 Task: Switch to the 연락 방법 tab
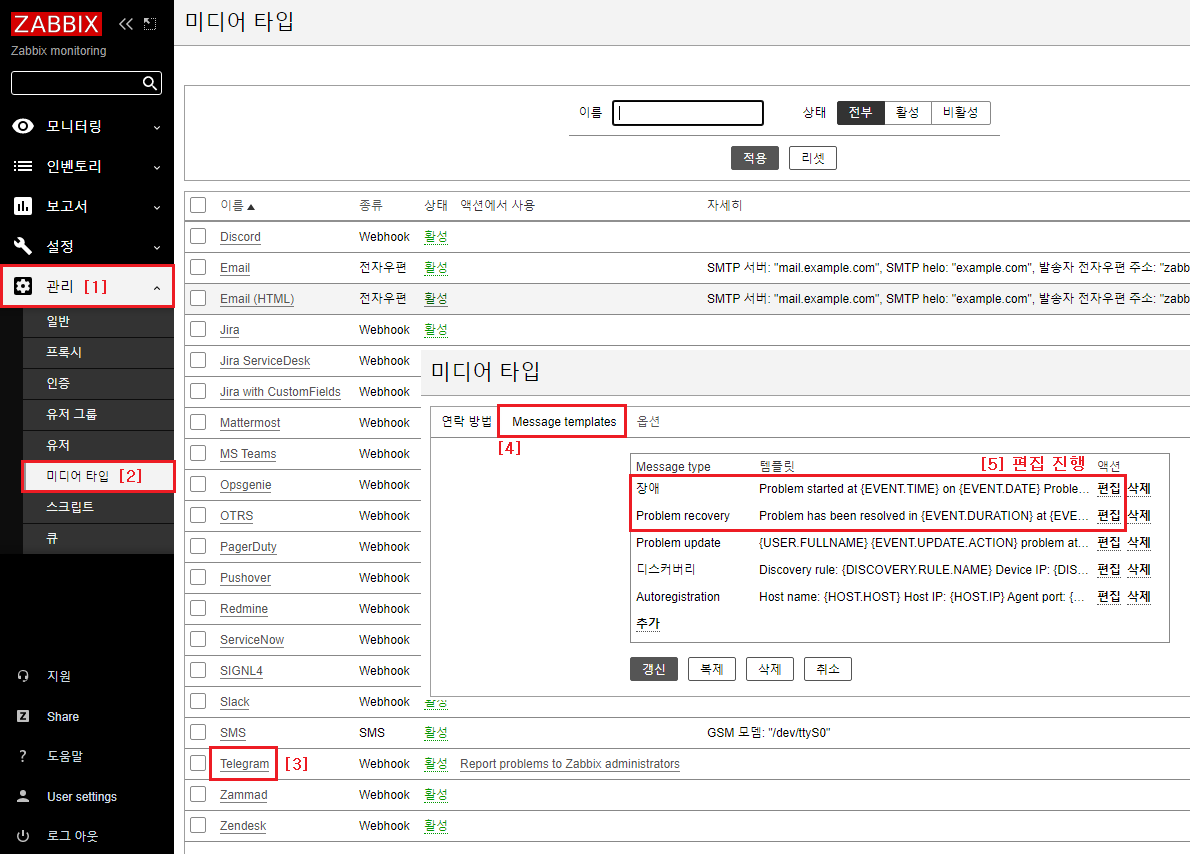point(467,421)
